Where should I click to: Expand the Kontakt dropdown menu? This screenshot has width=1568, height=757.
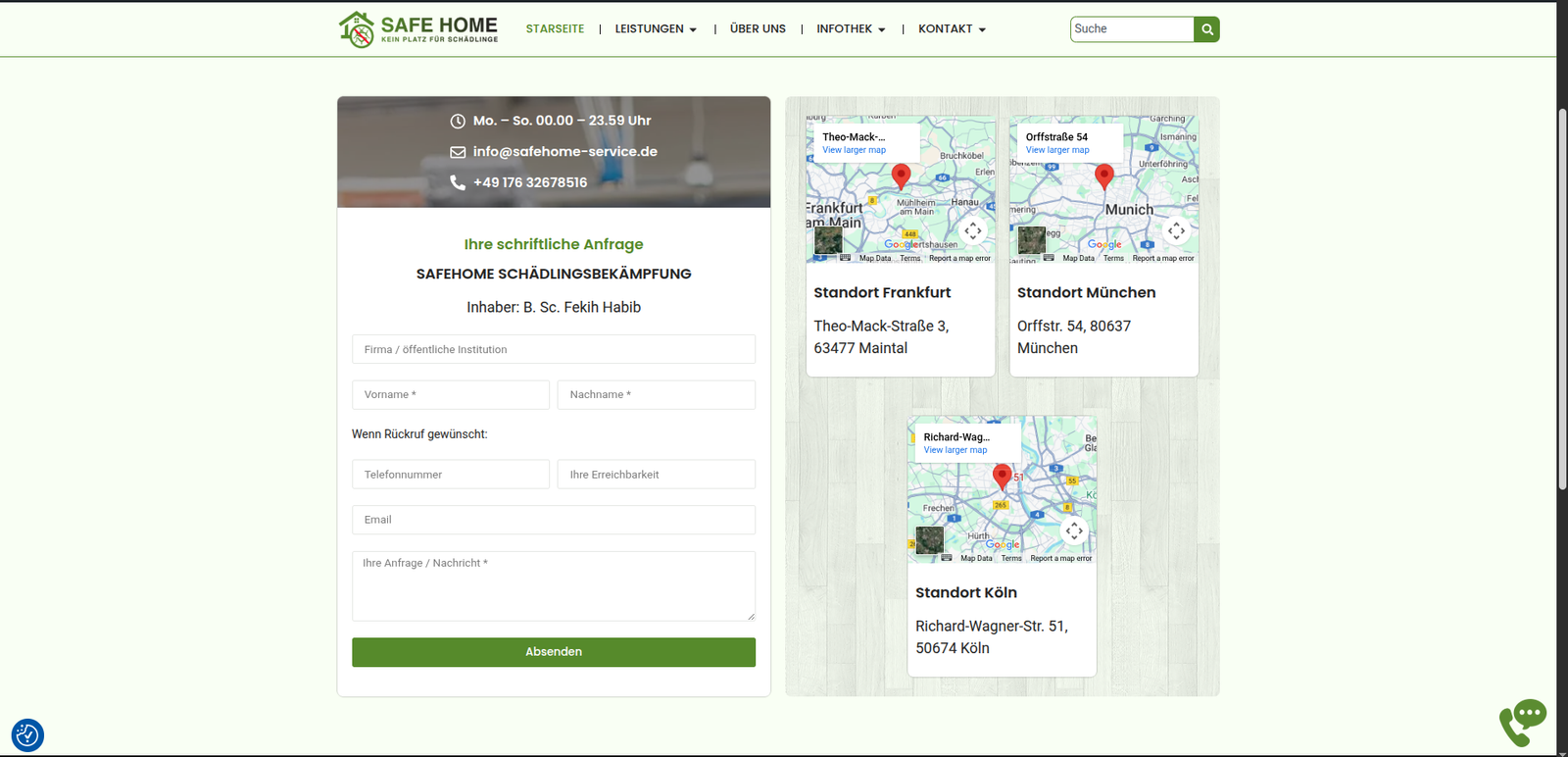[952, 29]
